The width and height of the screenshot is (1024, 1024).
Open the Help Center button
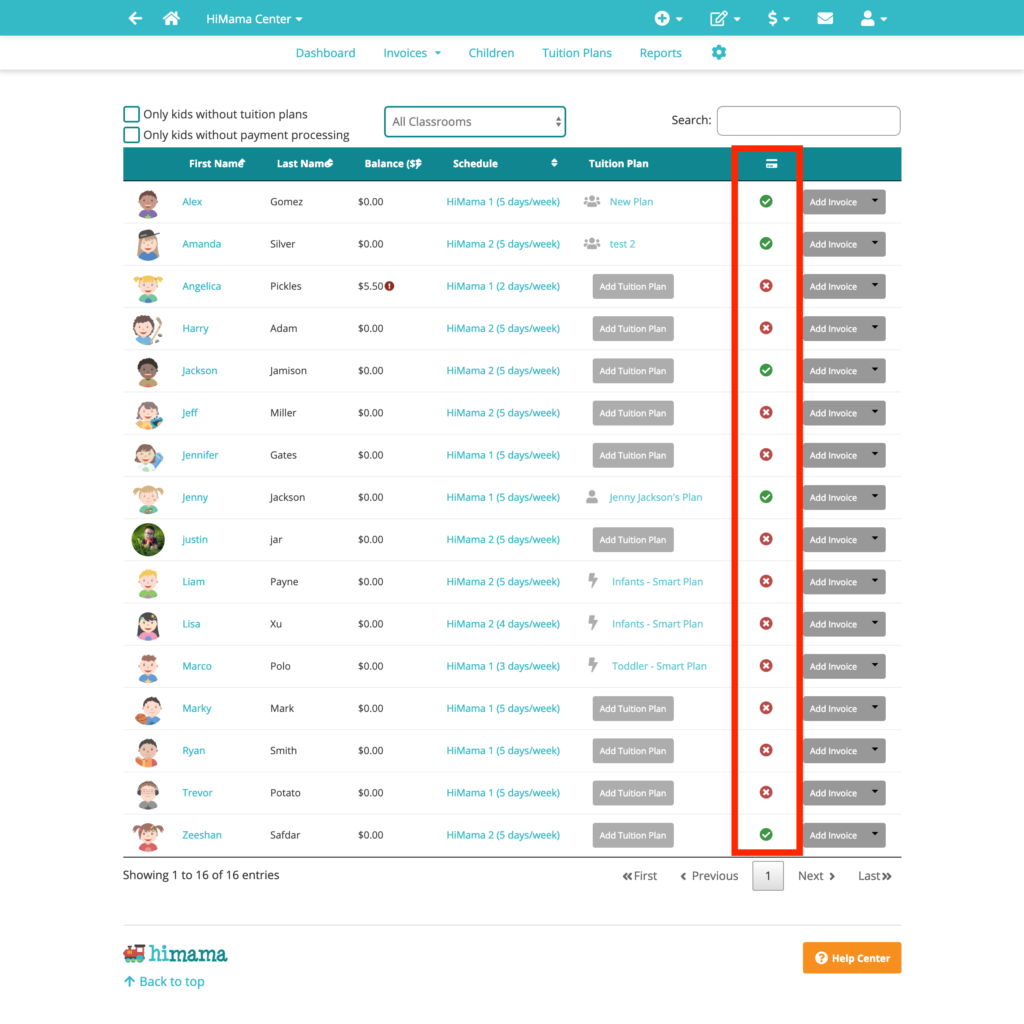tap(852, 957)
